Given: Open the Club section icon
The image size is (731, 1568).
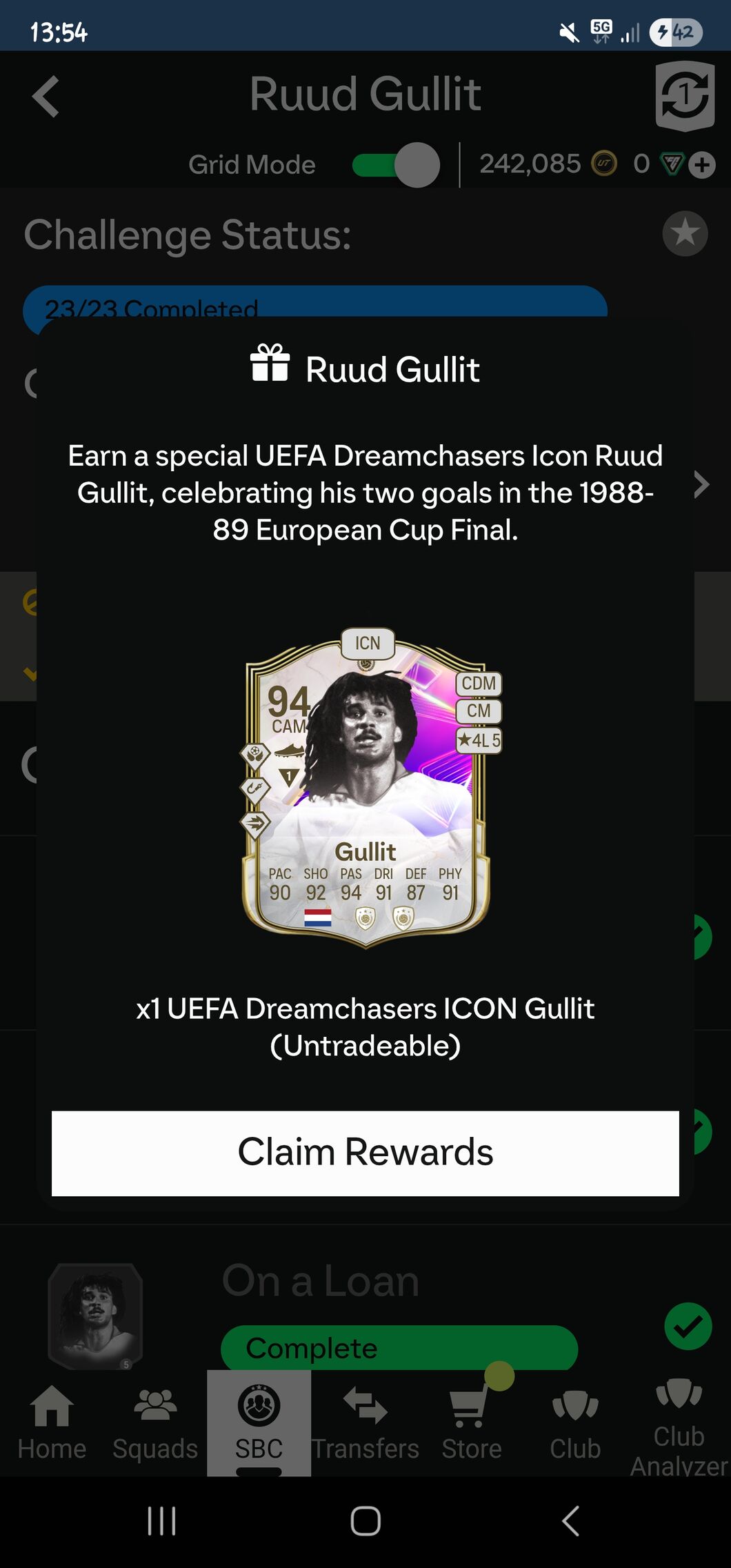Looking at the screenshot, I should point(575,1406).
